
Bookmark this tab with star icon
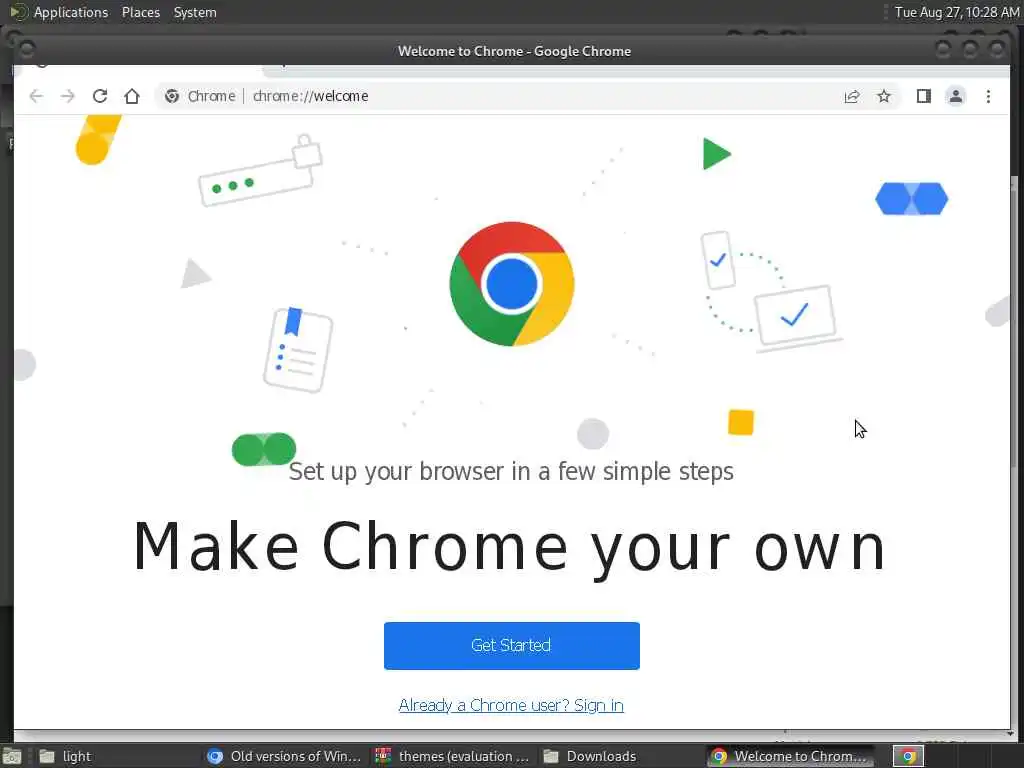[884, 96]
